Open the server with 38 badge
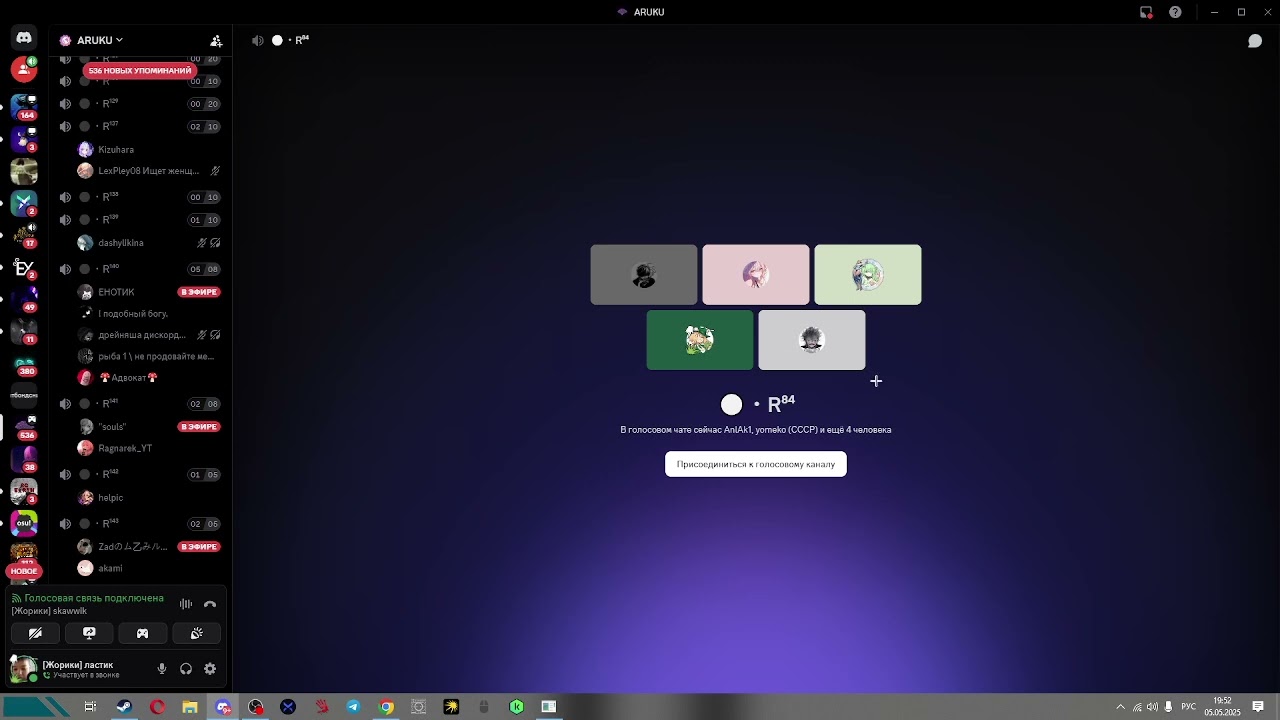 tap(24, 459)
